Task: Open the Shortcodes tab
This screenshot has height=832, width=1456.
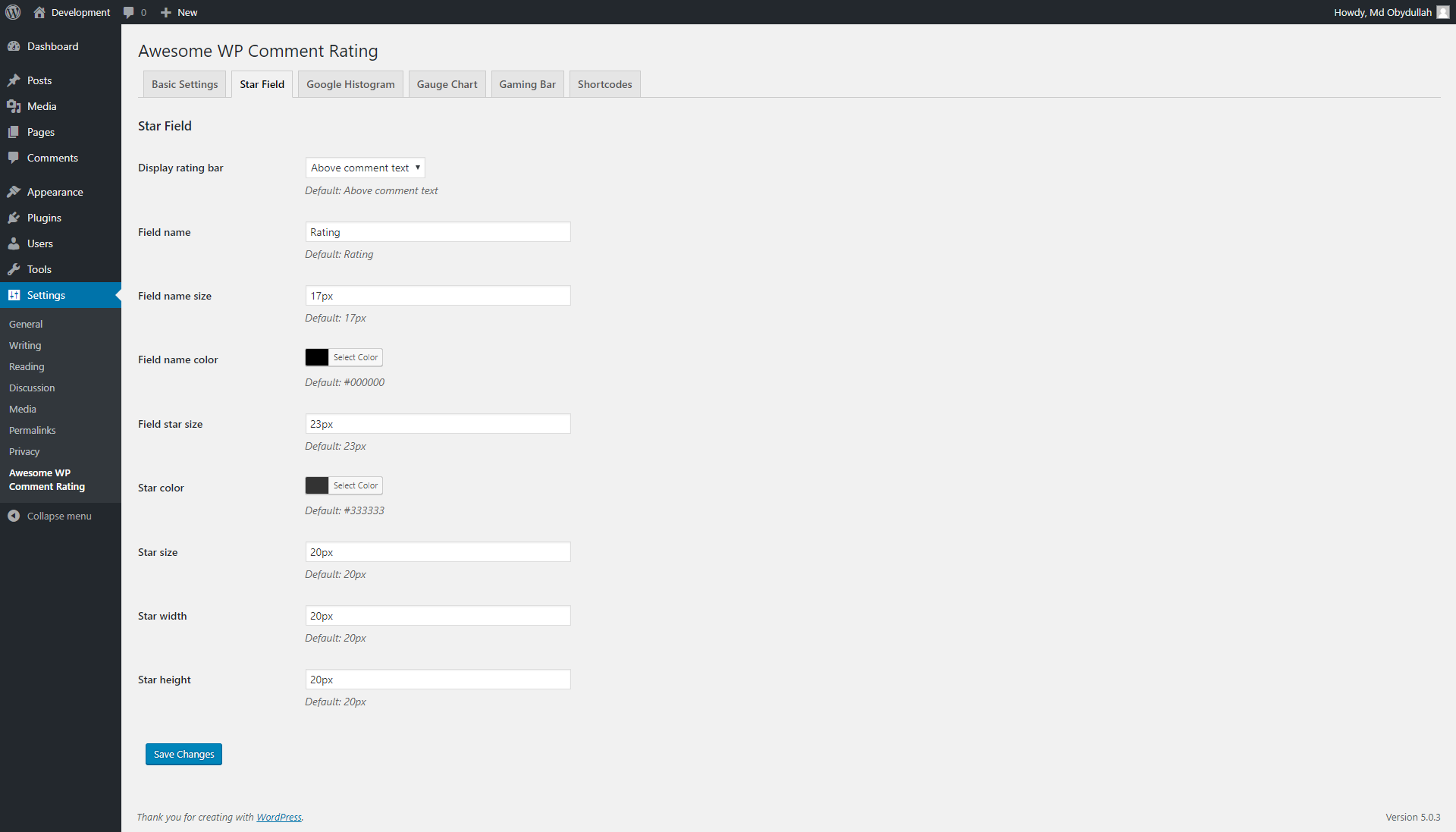Action: [x=604, y=83]
